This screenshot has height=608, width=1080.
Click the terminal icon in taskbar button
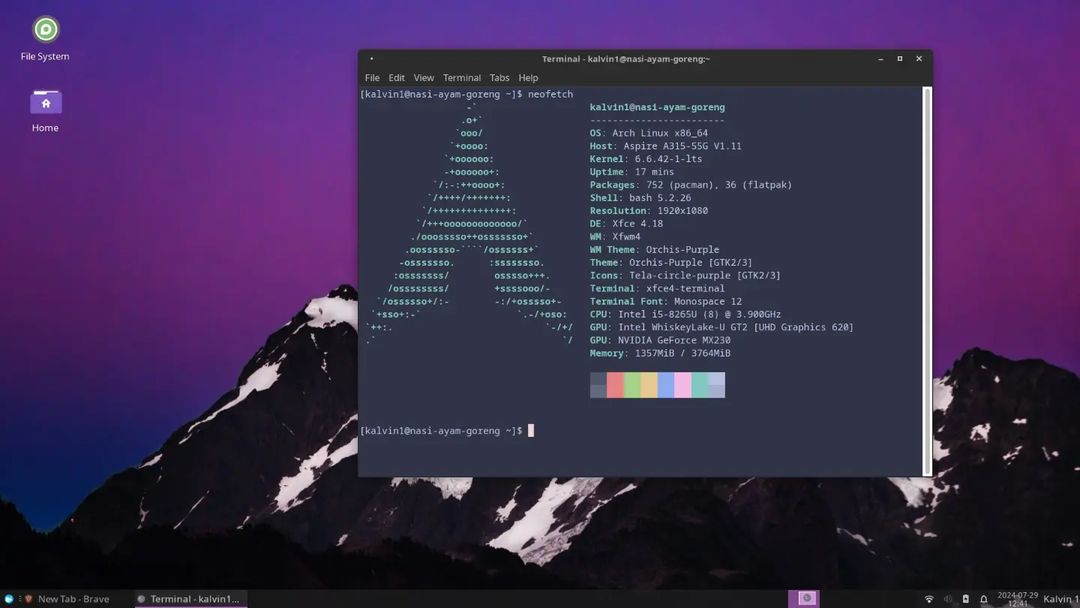click(x=141, y=599)
